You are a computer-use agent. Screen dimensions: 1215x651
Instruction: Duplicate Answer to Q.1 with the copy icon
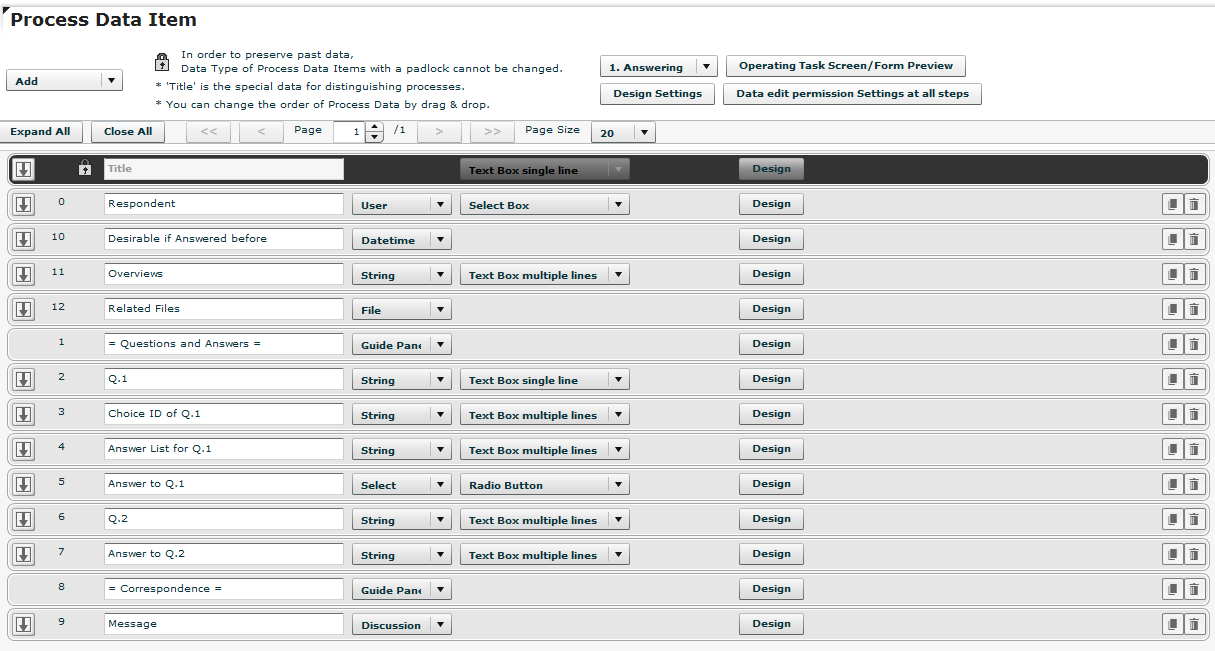click(x=1172, y=483)
